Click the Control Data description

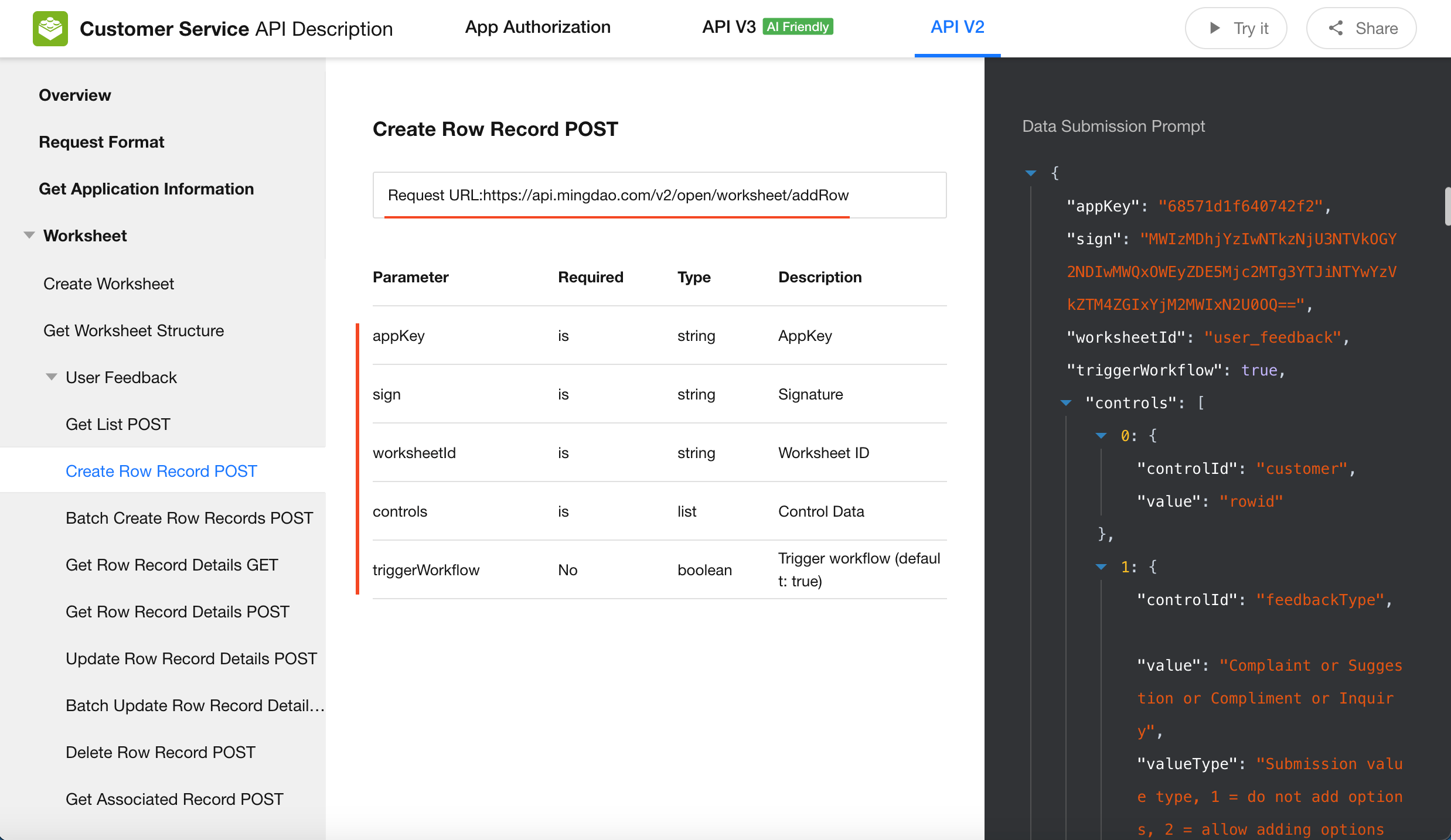tap(821, 511)
